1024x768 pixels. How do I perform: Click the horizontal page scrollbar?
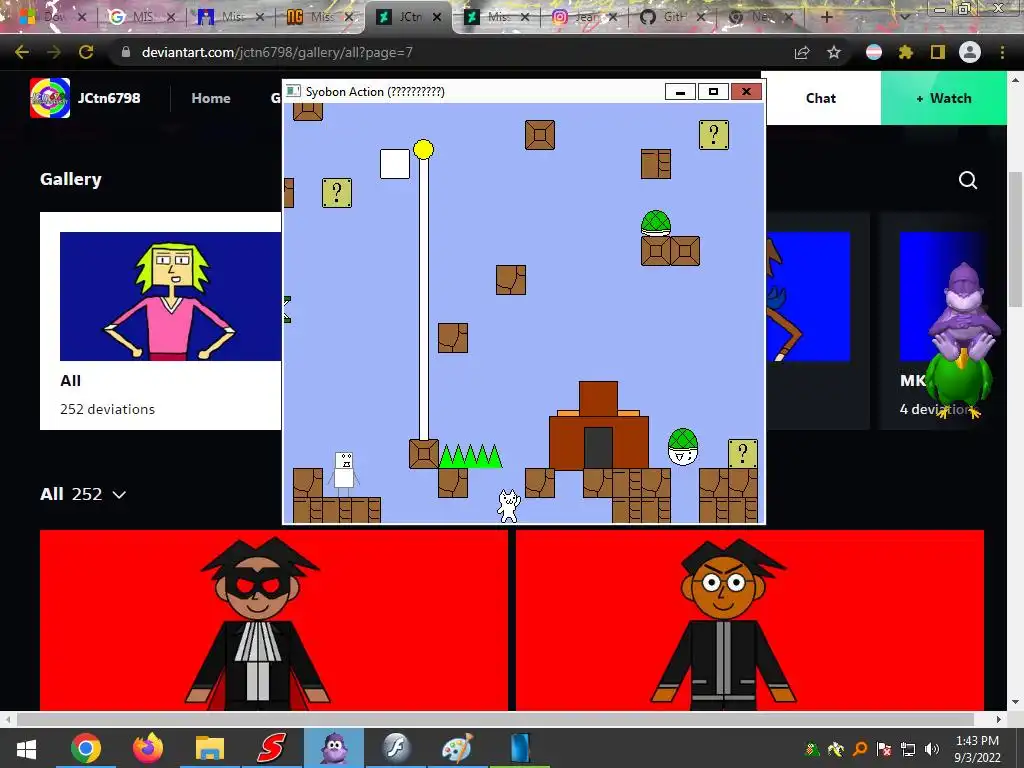[496, 719]
